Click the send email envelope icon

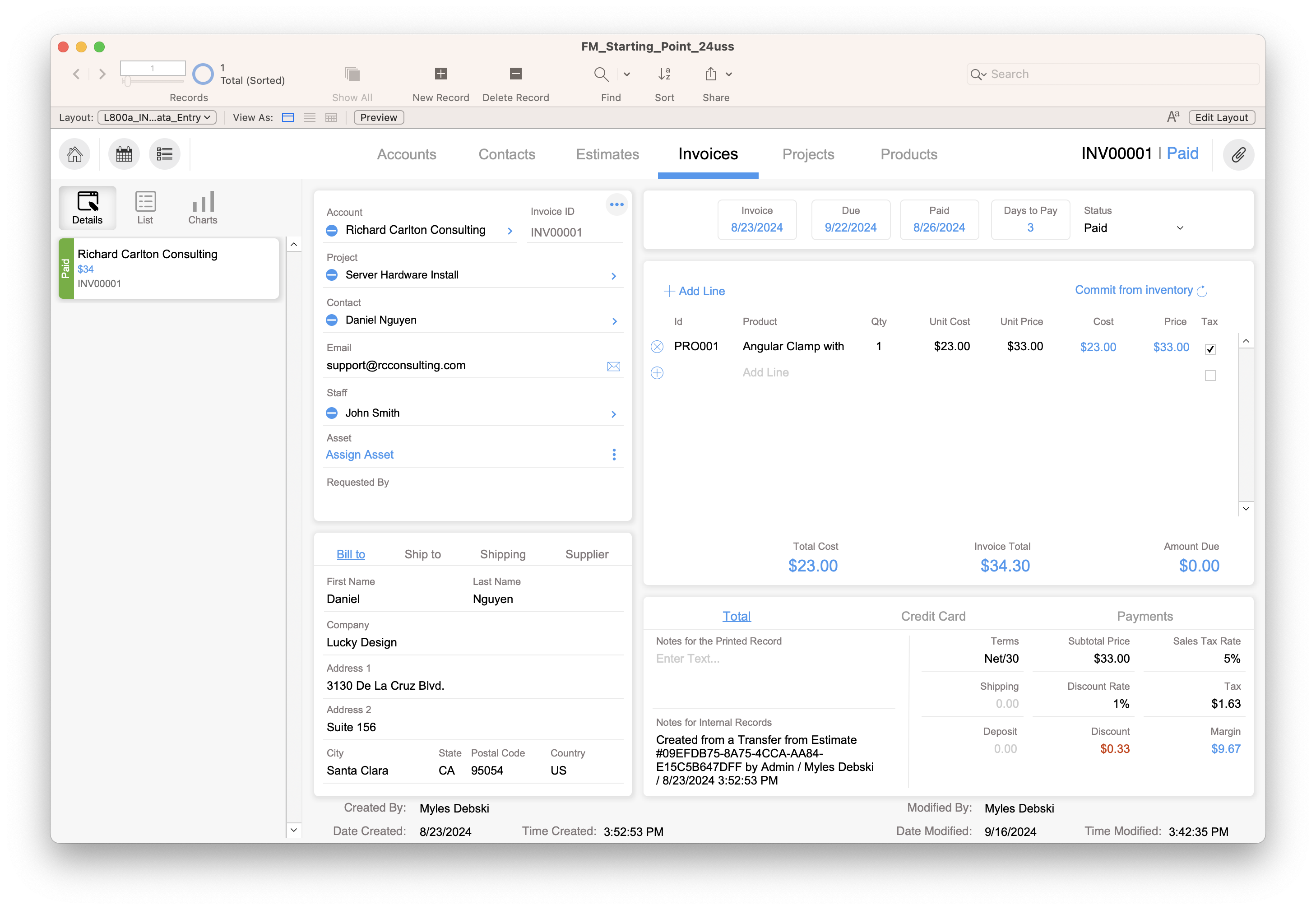613,367
